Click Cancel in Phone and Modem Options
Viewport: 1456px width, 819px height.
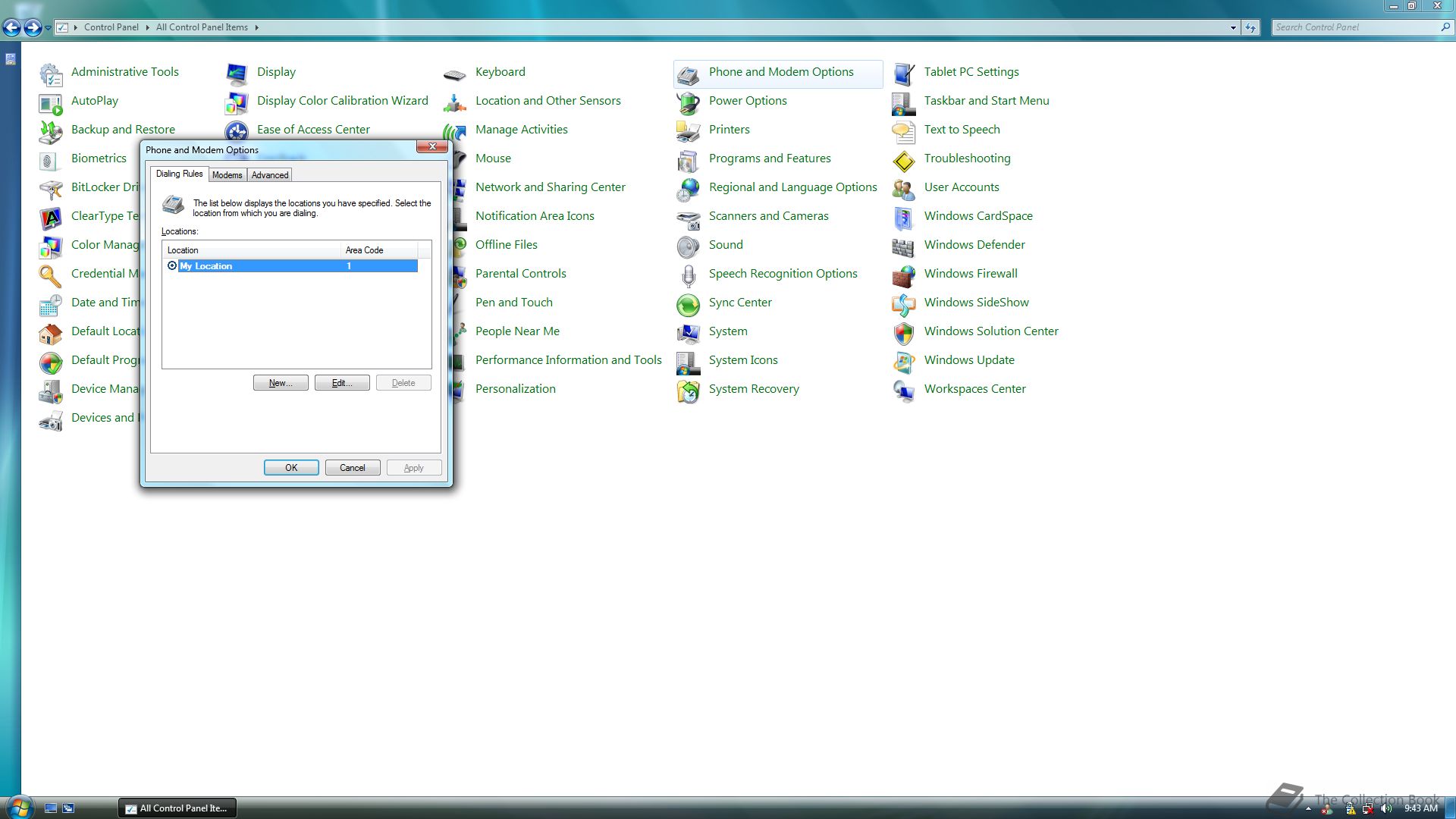pyautogui.click(x=353, y=468)
